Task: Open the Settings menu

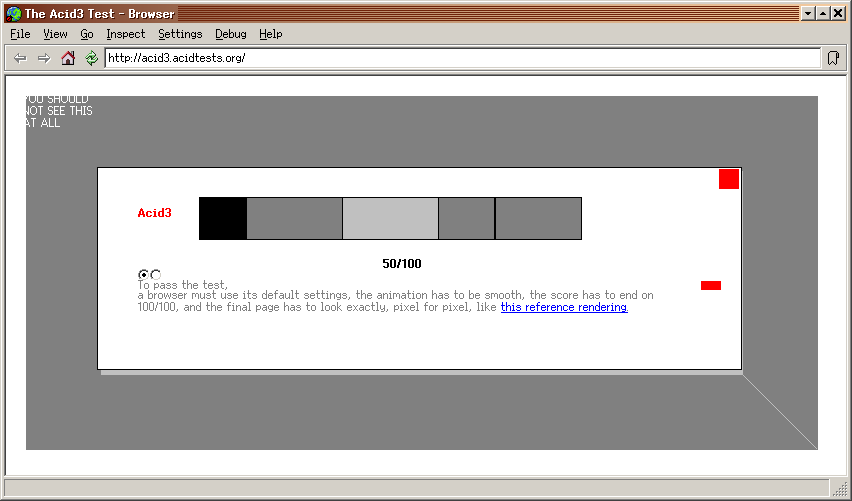Action: pos(180,34)
